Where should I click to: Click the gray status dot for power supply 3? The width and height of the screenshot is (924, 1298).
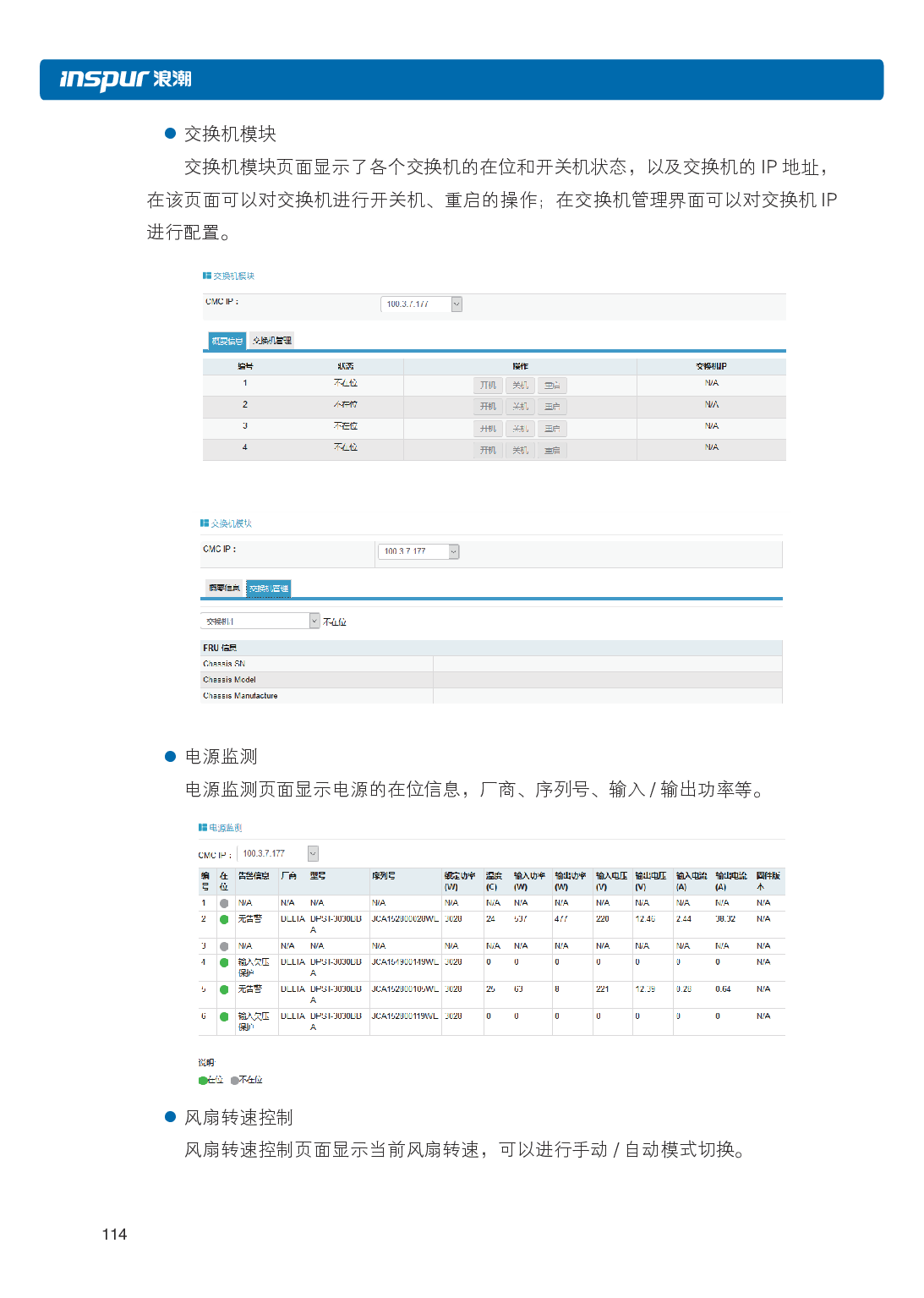click(x=224, y=946)
